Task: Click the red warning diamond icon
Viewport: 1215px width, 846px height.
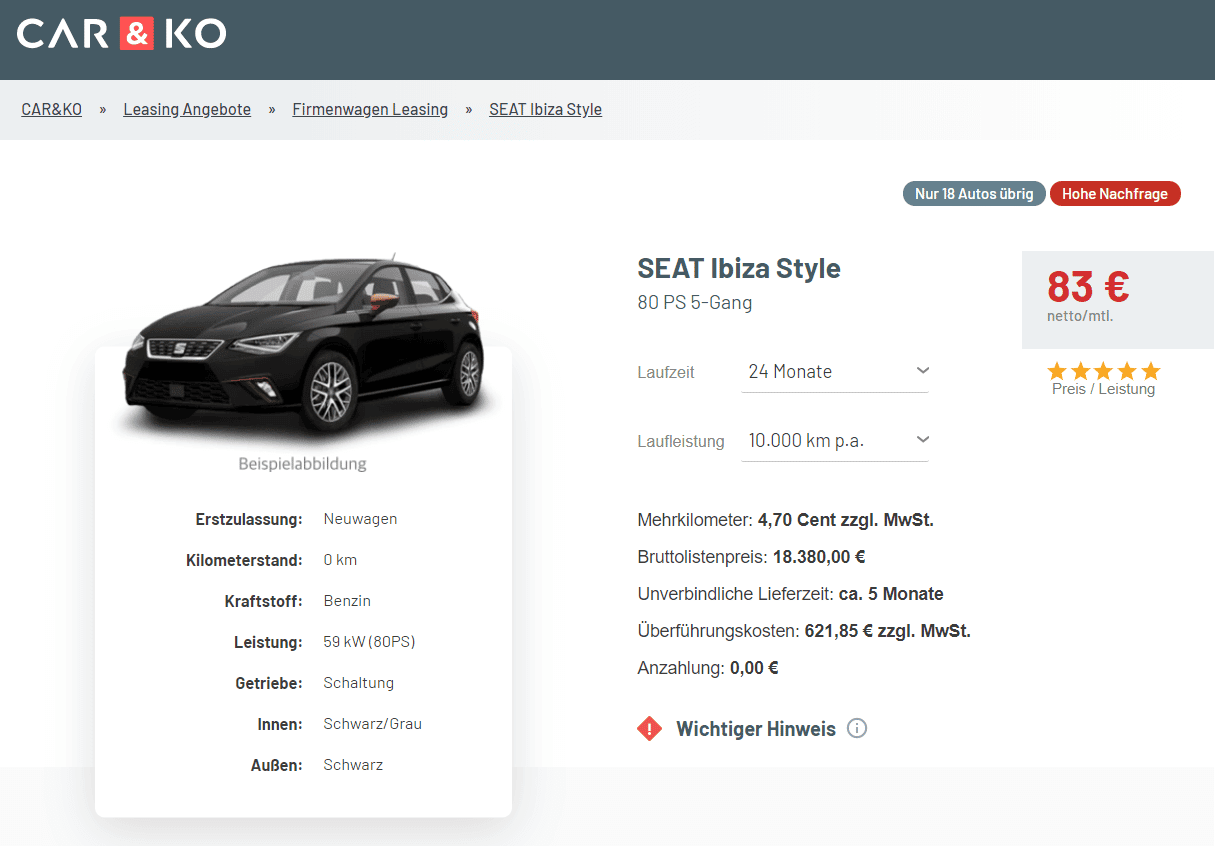Action: tap(649, 728)
